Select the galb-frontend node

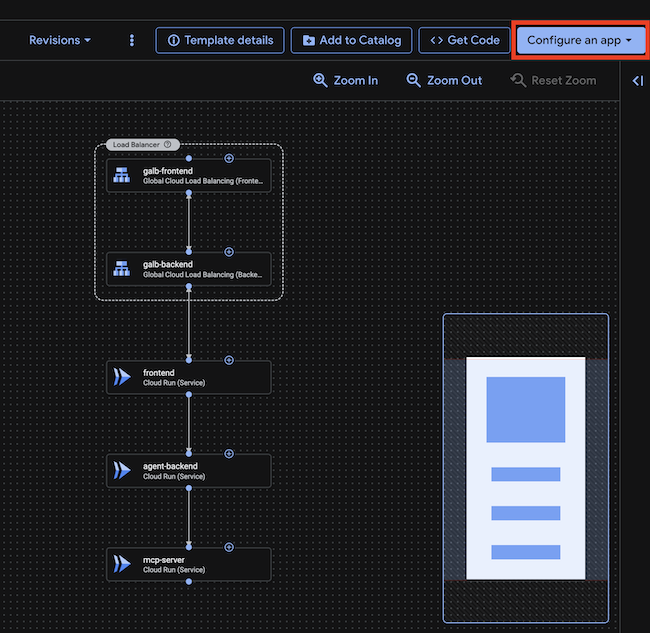[189, 176]
